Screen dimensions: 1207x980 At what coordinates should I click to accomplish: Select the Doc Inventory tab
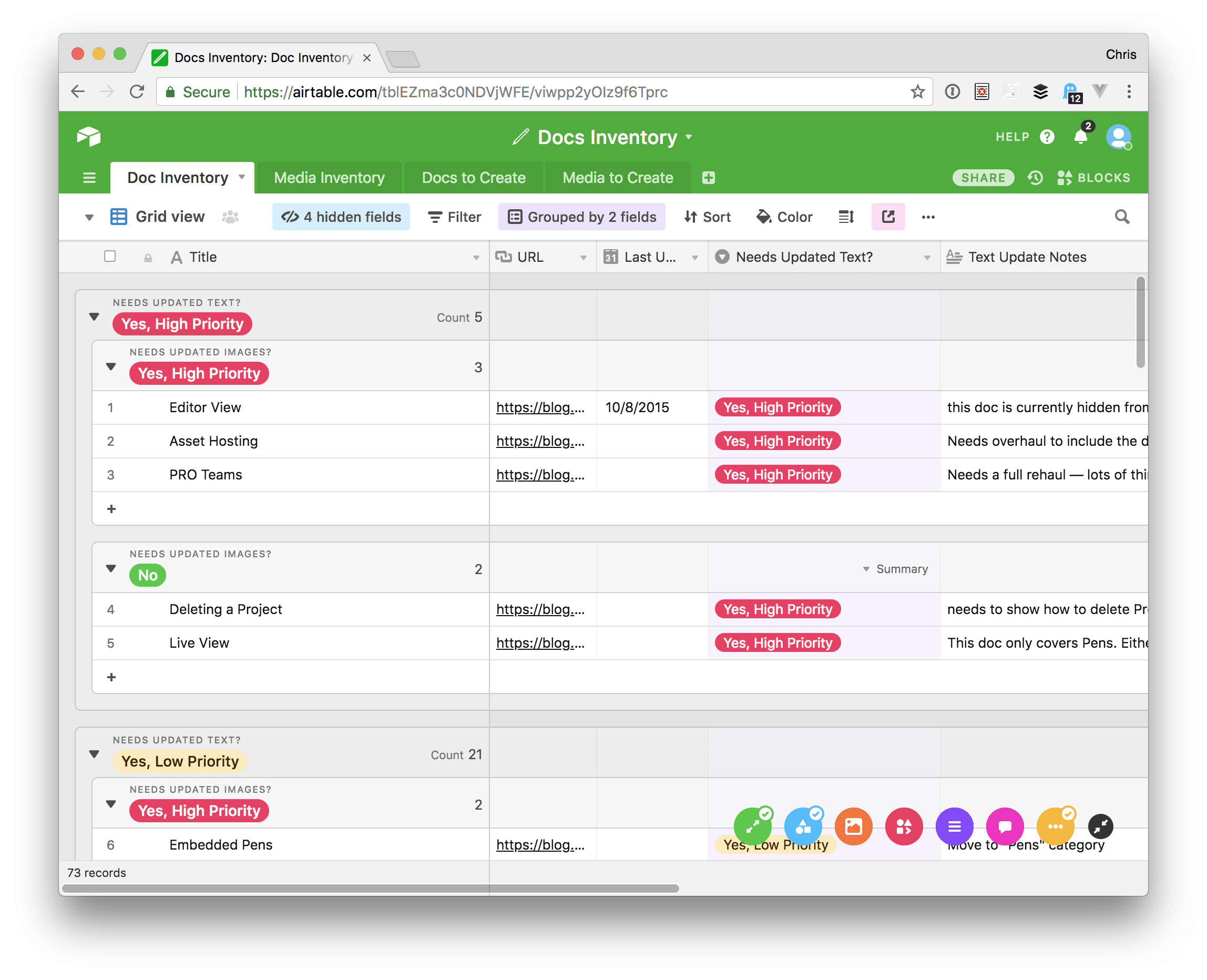182,178
